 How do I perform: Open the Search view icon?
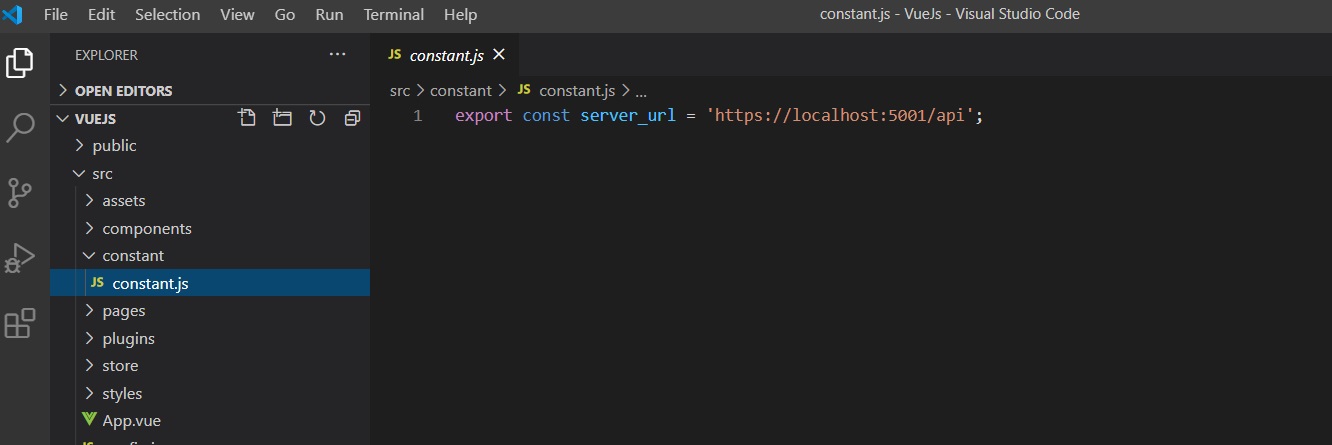[x=20, y=127]
